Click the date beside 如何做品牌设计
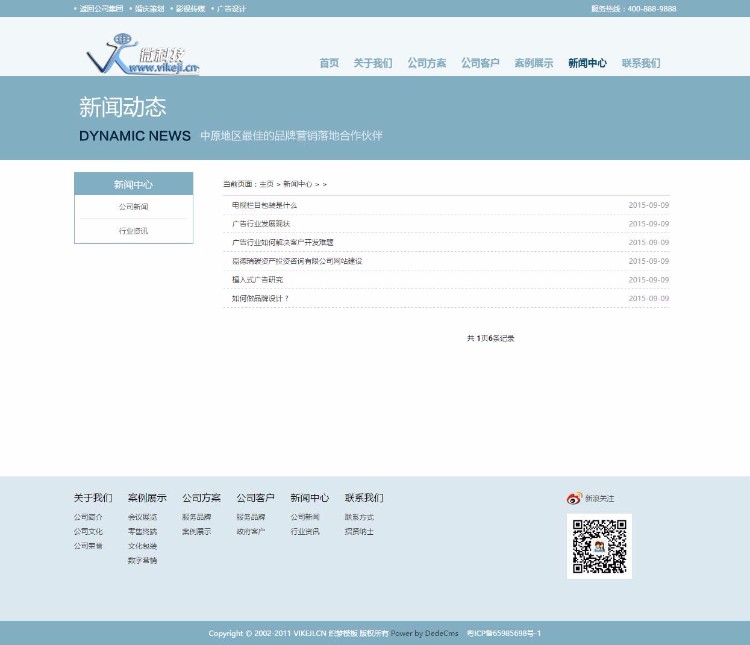750x645 pixels. click(x=649, y=299)
